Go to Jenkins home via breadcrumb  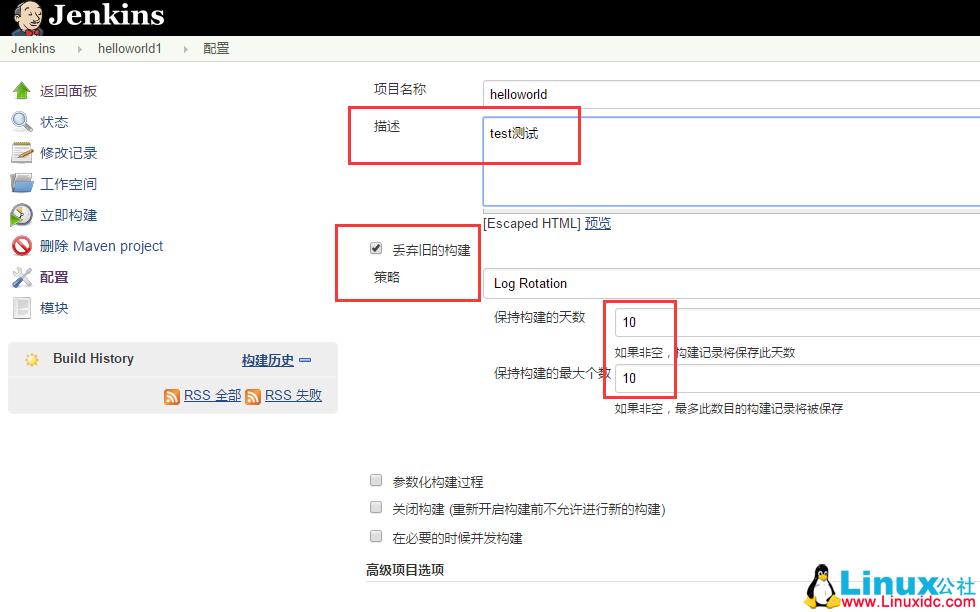point(33,47)
